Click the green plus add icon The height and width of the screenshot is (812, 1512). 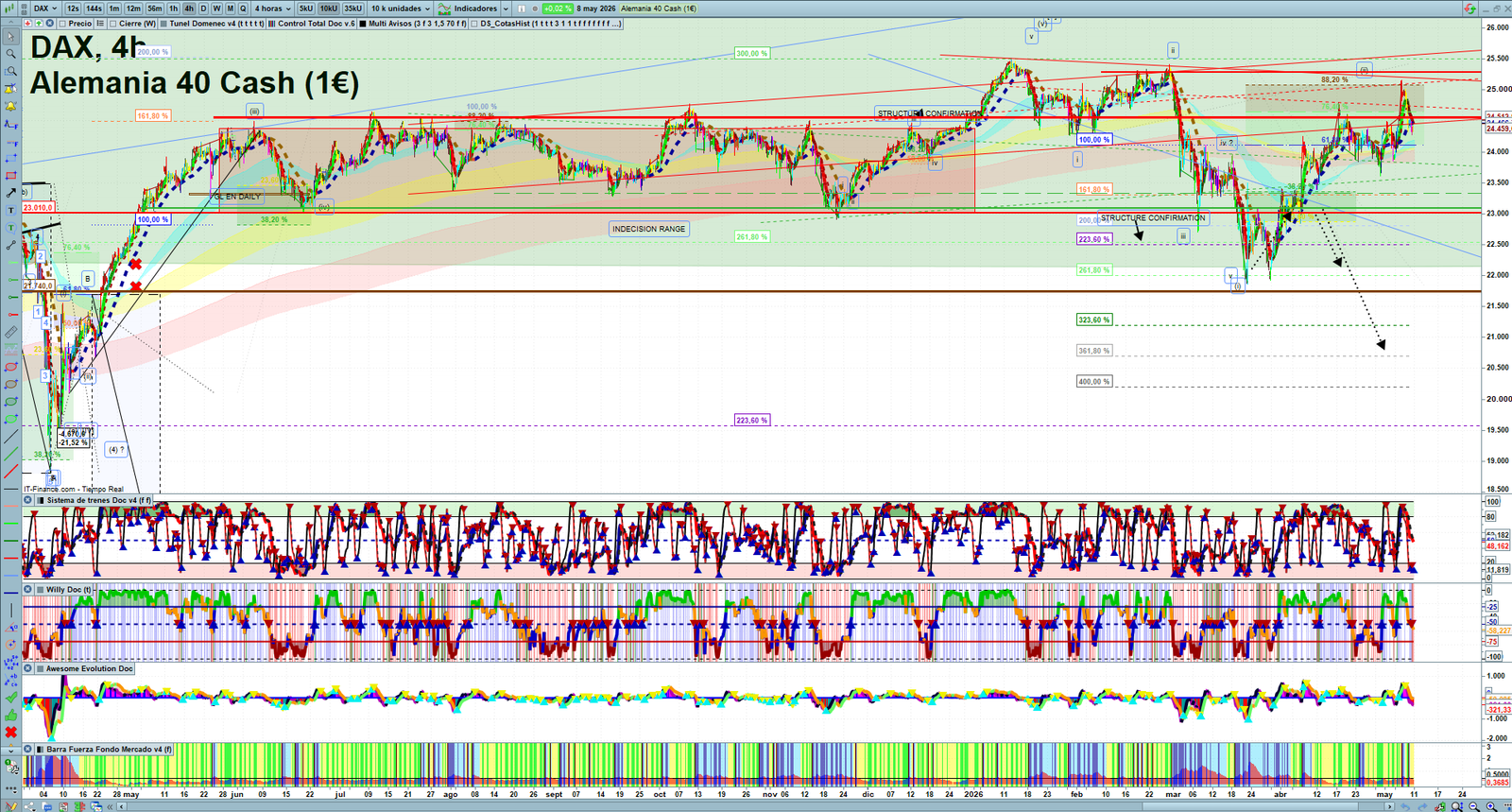coord(39,24)
